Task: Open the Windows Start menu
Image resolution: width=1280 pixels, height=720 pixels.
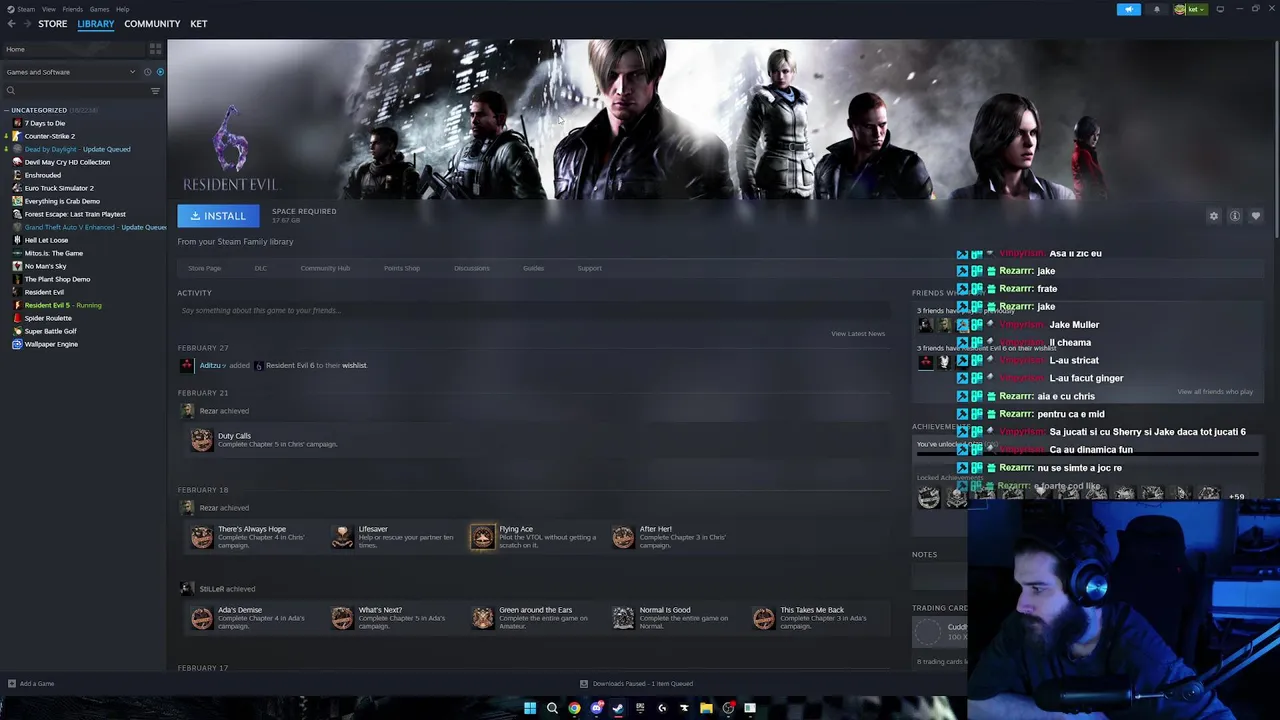Action: click(x=530, y=708)
